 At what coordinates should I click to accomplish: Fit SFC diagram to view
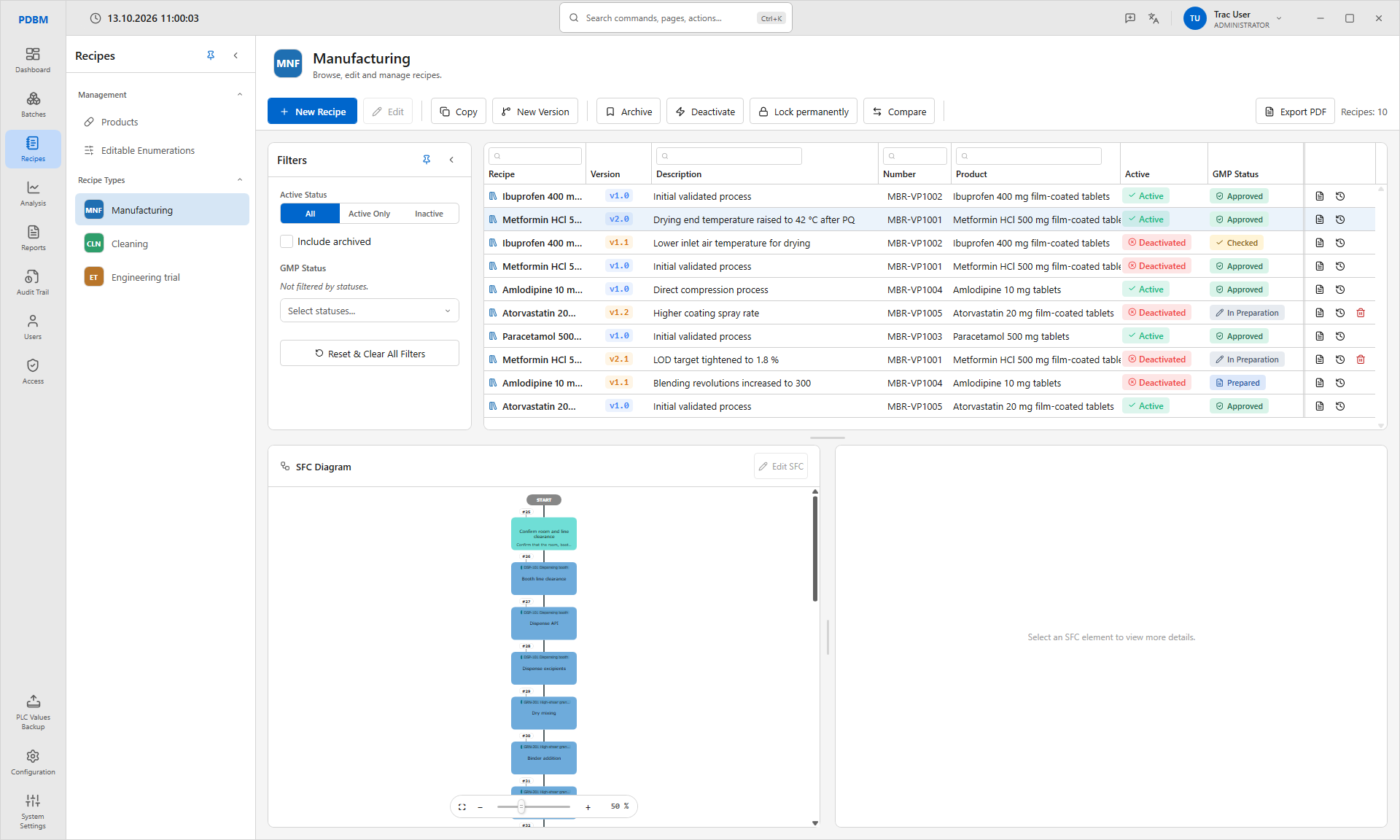[x=462, y=806]
